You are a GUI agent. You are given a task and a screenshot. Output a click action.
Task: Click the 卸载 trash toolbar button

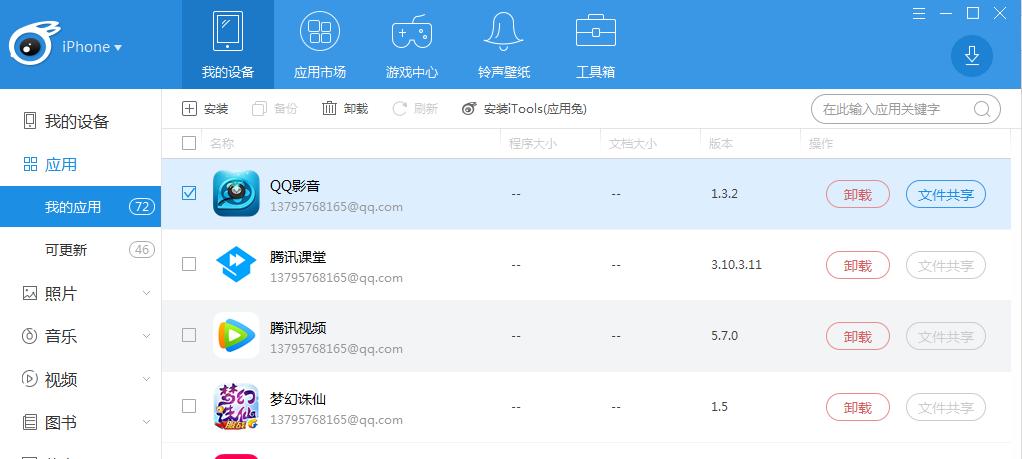pyautogui.click(x=345, y=109)
